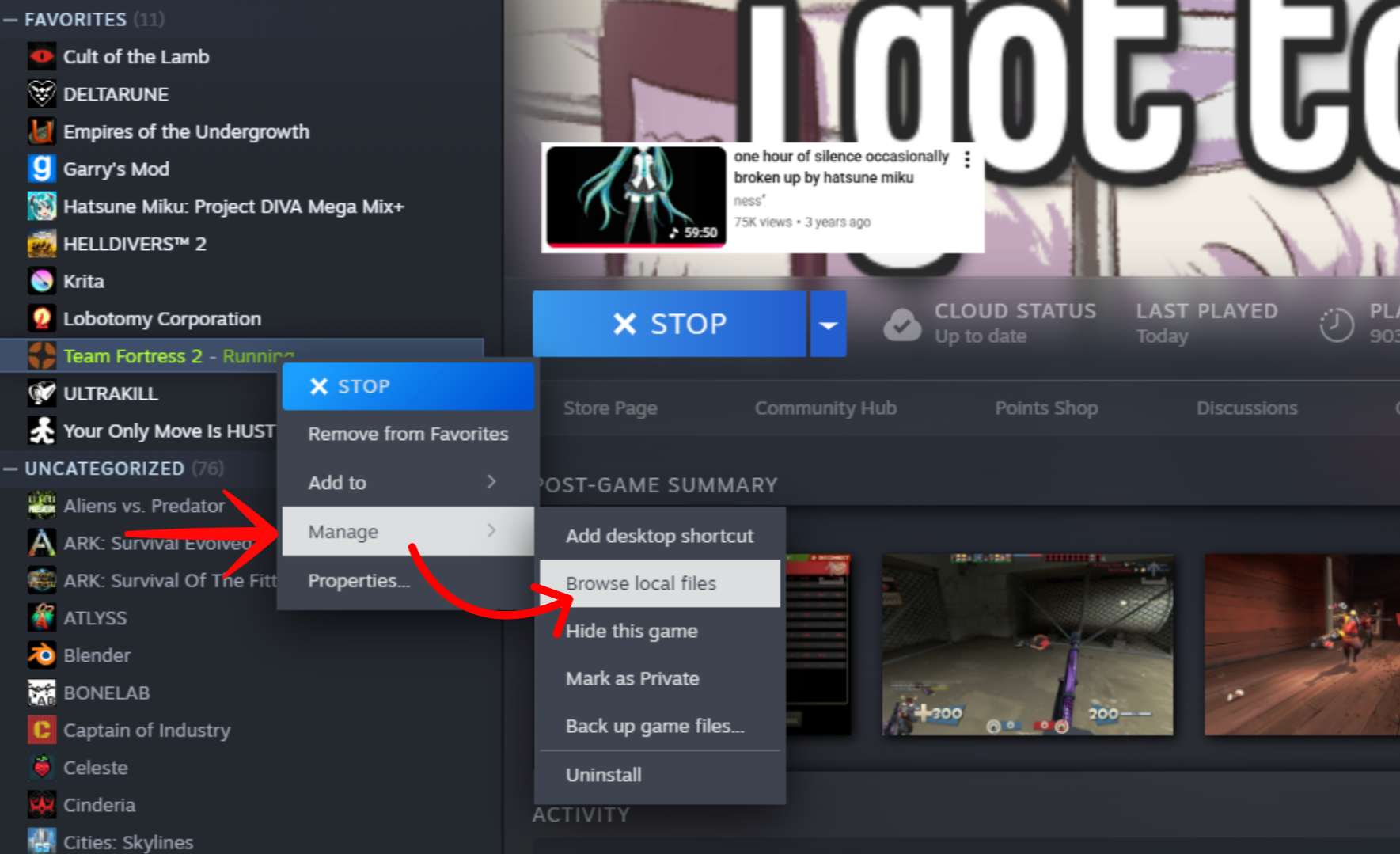Choose Browse local files
The width and height of the screenshot is (1400, 854).
point(660,583)
